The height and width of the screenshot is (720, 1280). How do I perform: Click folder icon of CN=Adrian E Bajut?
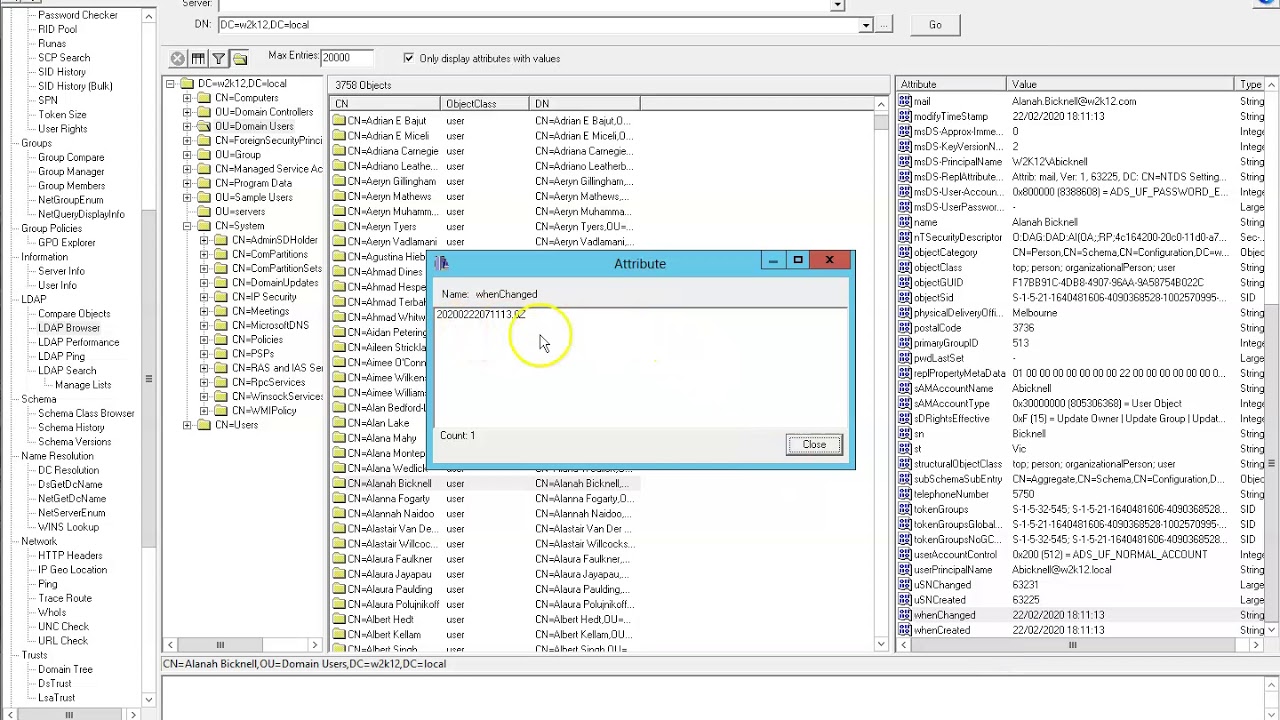coord(339,121)
